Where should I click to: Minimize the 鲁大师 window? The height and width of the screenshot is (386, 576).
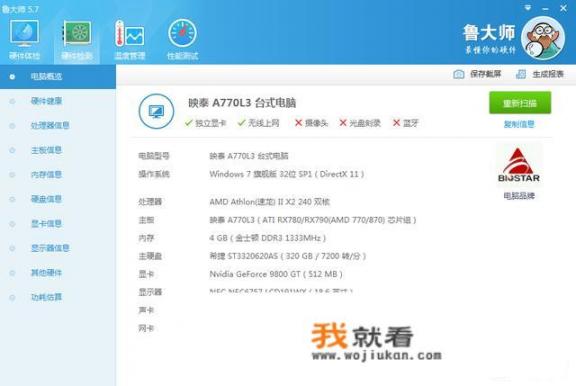[x=546, y=8]
